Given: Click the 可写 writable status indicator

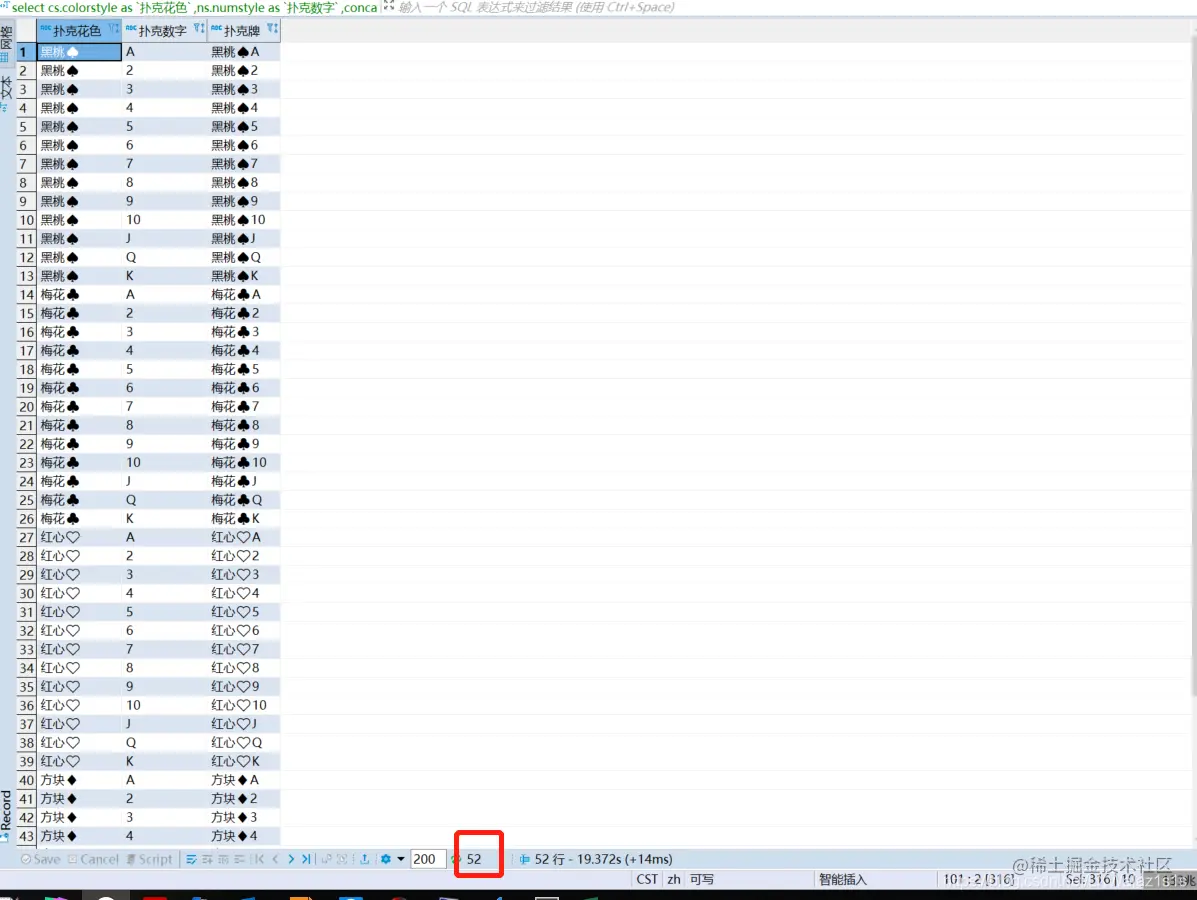Looking at the screenshot, I should point(702,879).
